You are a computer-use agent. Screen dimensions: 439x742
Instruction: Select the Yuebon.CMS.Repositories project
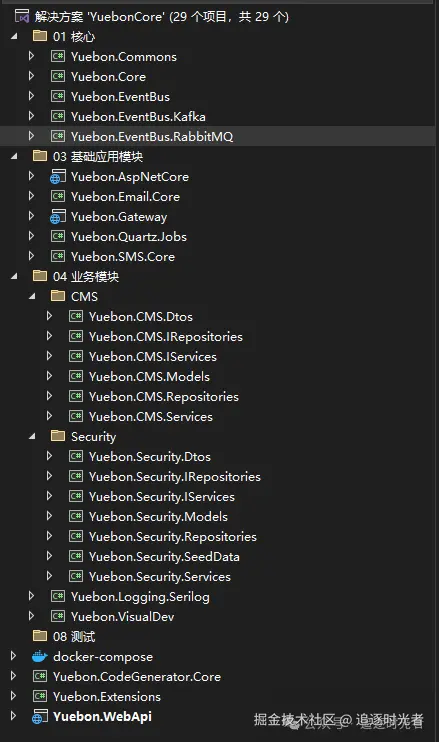(164, 397)
